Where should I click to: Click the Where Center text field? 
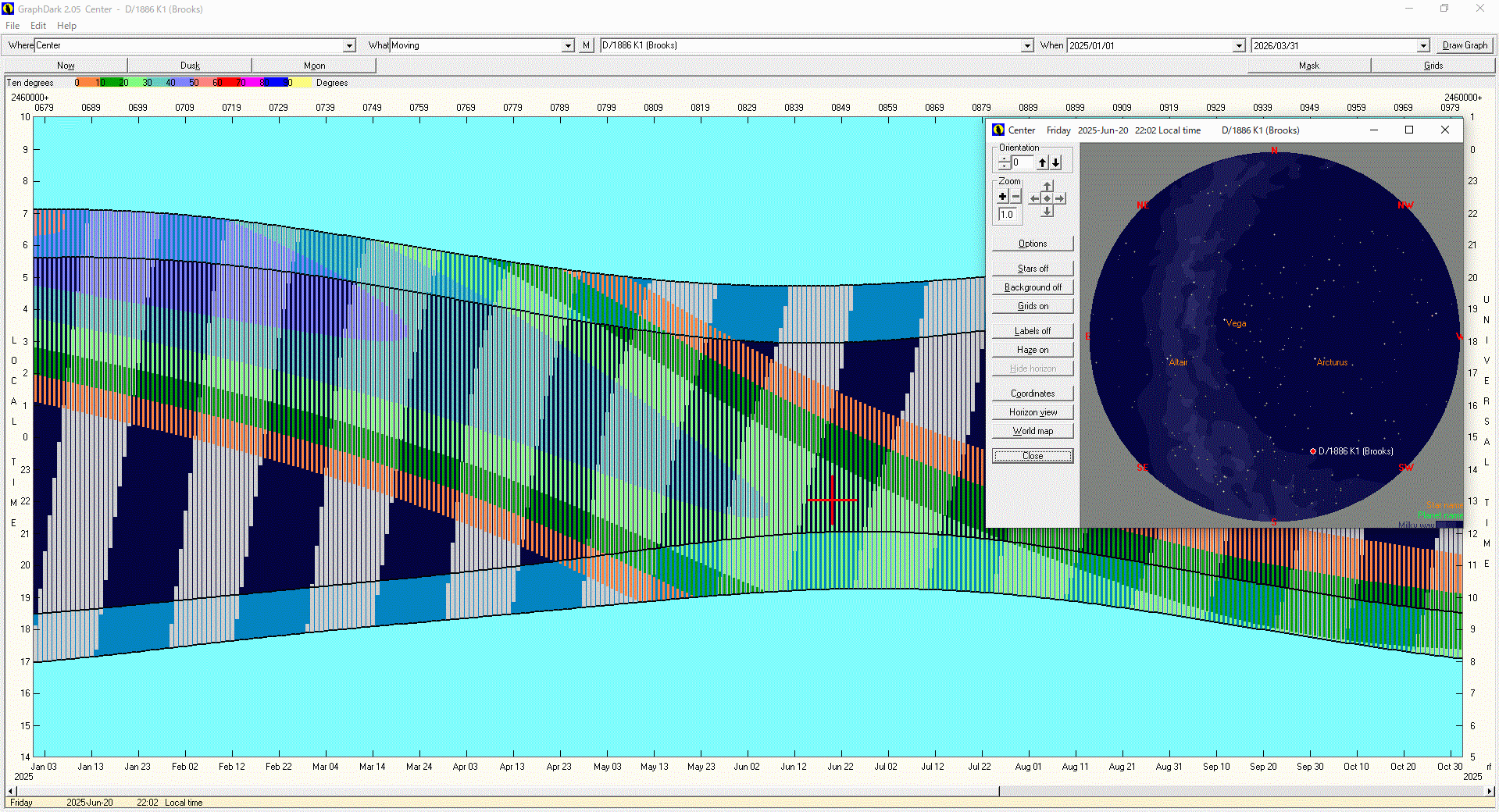click(189, 45)
